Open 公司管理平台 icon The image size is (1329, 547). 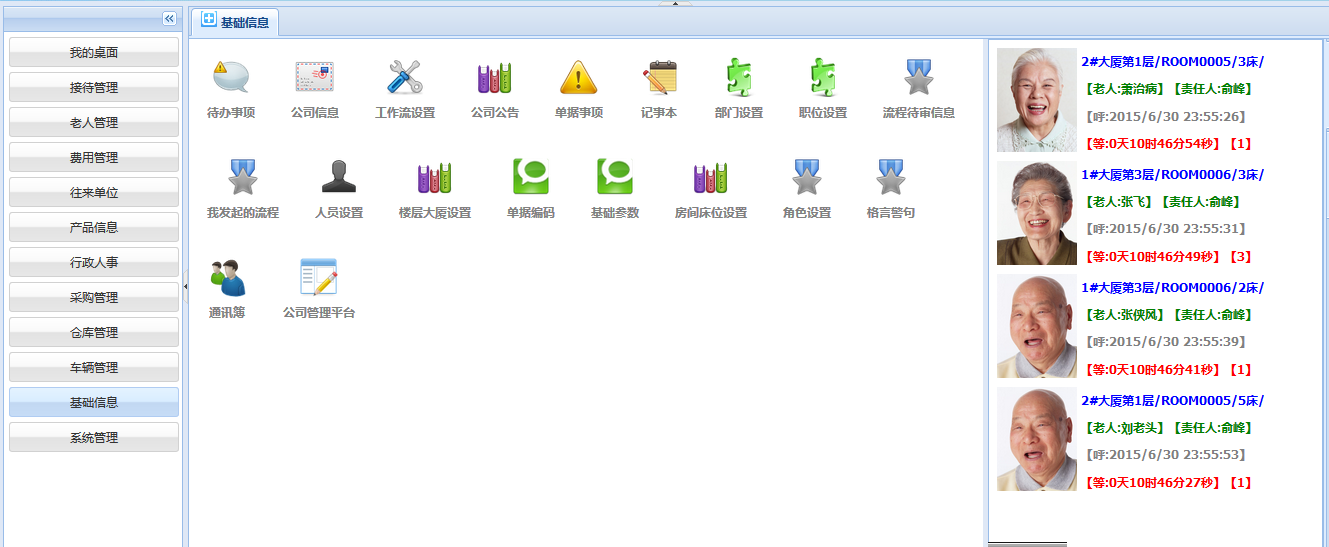[x=319, y=277]
